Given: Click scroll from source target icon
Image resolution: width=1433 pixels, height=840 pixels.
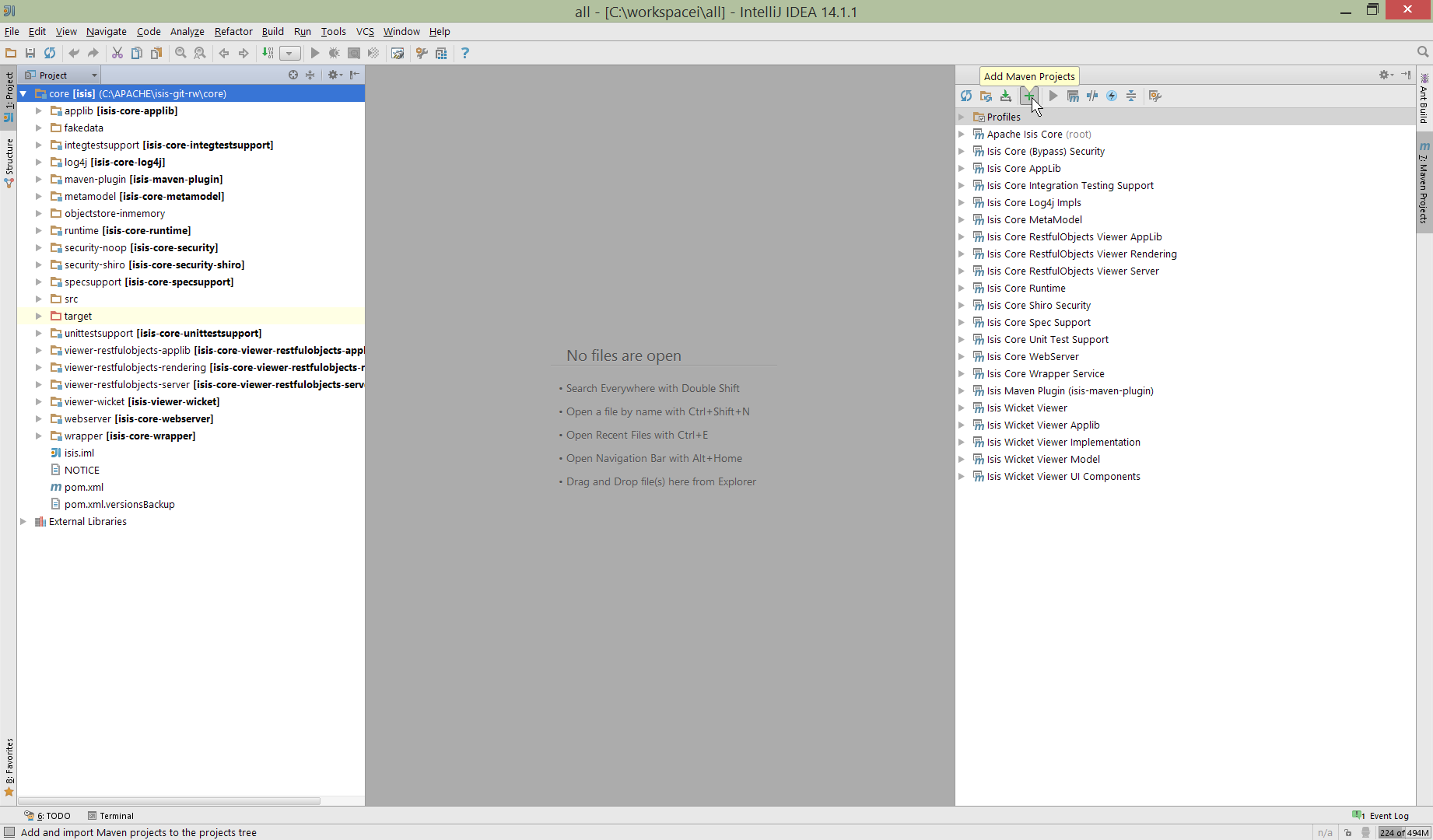Looking at the screenshot, I should point(293,75).
